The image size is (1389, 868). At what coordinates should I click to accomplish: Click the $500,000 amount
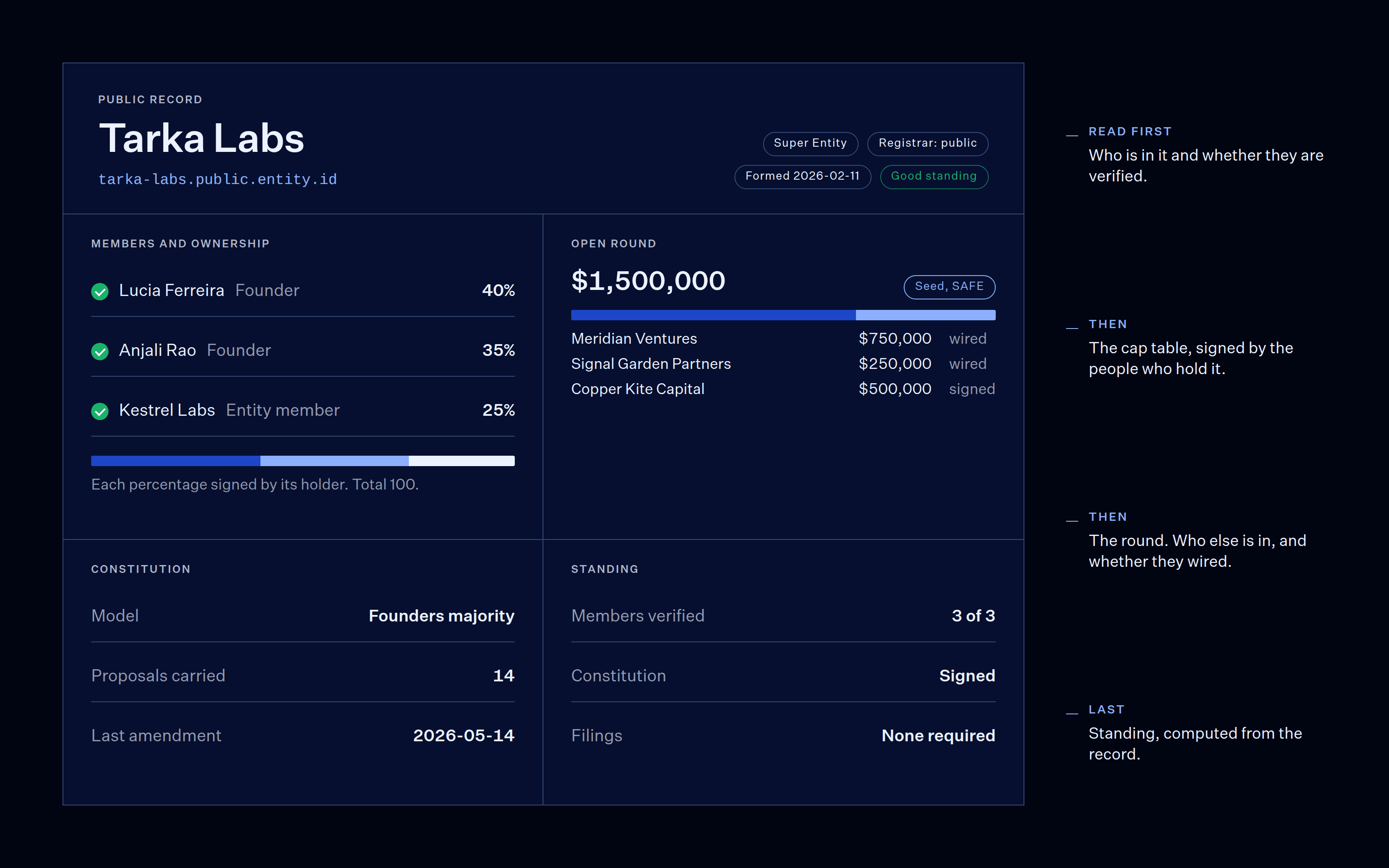(x=895, y=389)
